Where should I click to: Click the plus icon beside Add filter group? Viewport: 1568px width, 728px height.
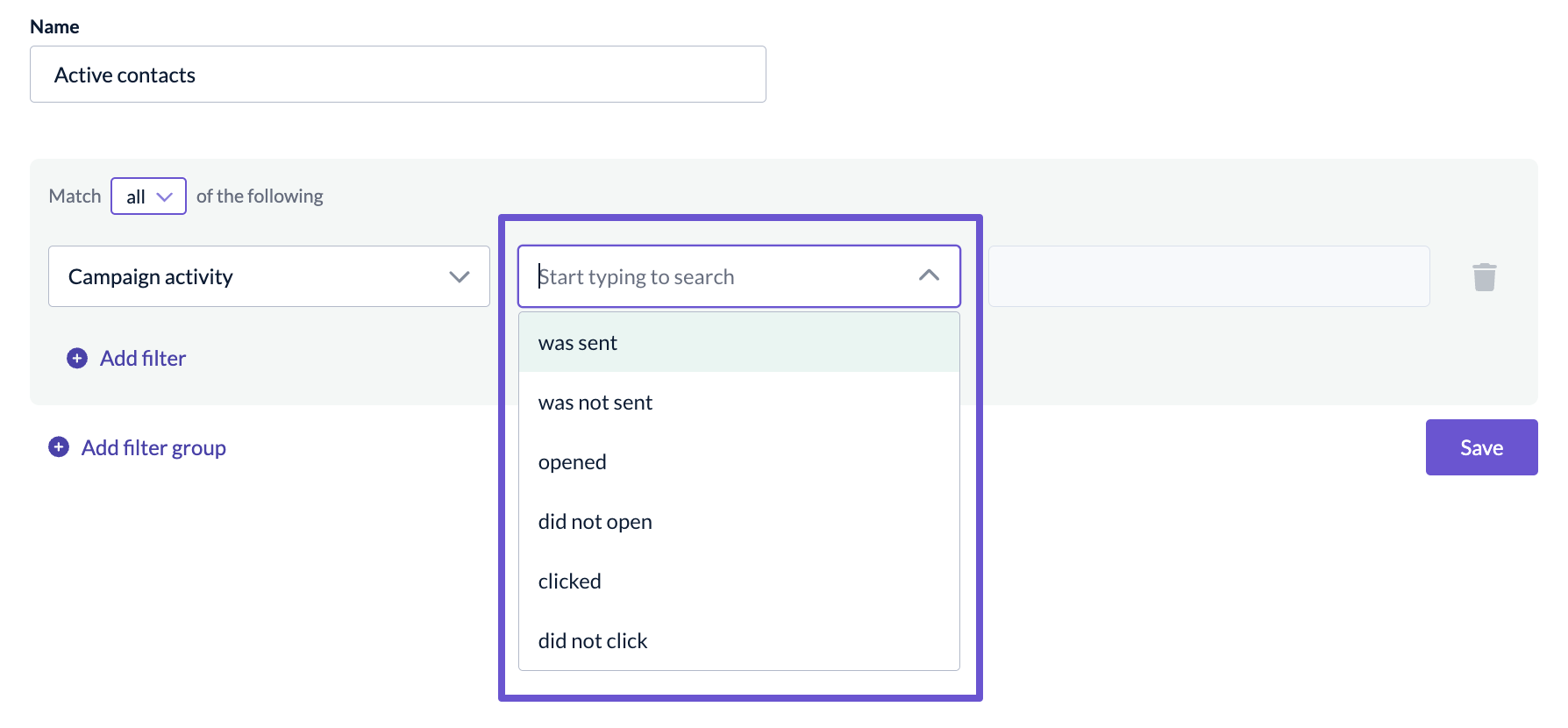tap(59, 447)
